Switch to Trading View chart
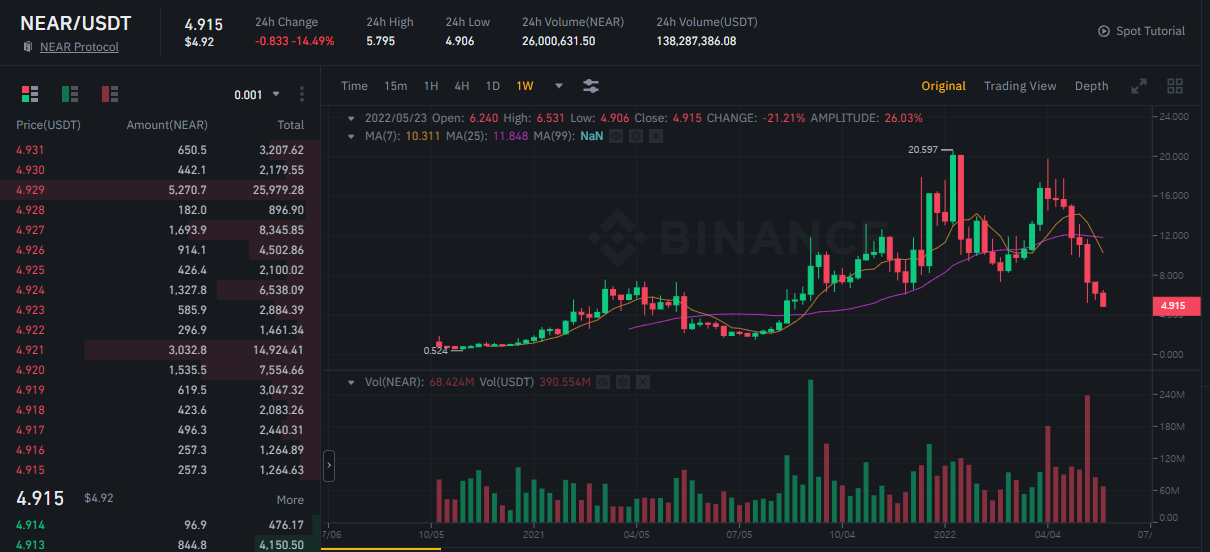Screen dimensions: 1210x552 click(1020, 86)
